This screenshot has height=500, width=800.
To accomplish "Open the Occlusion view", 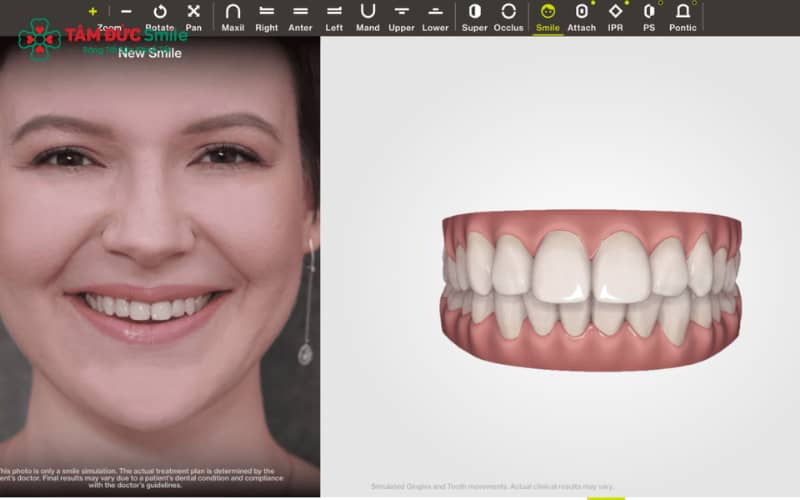I will pos(508,15).
